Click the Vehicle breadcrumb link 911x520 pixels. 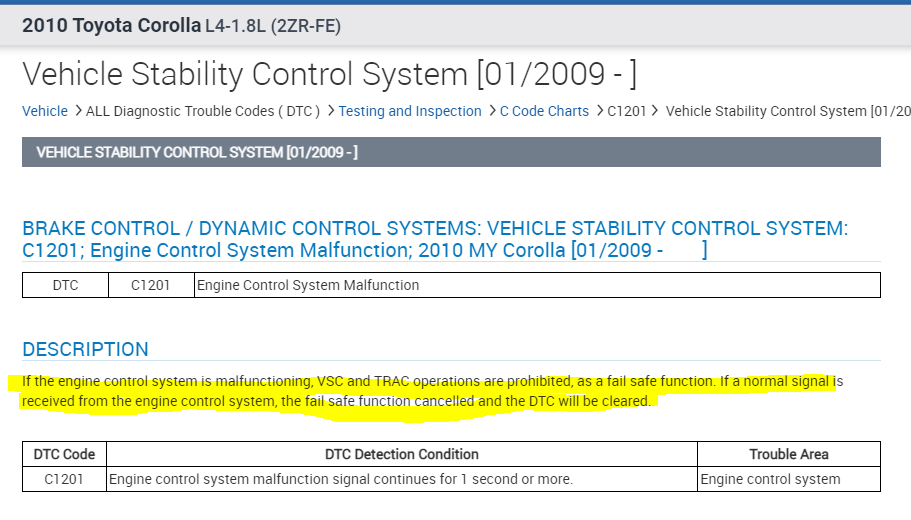(45, 111)
